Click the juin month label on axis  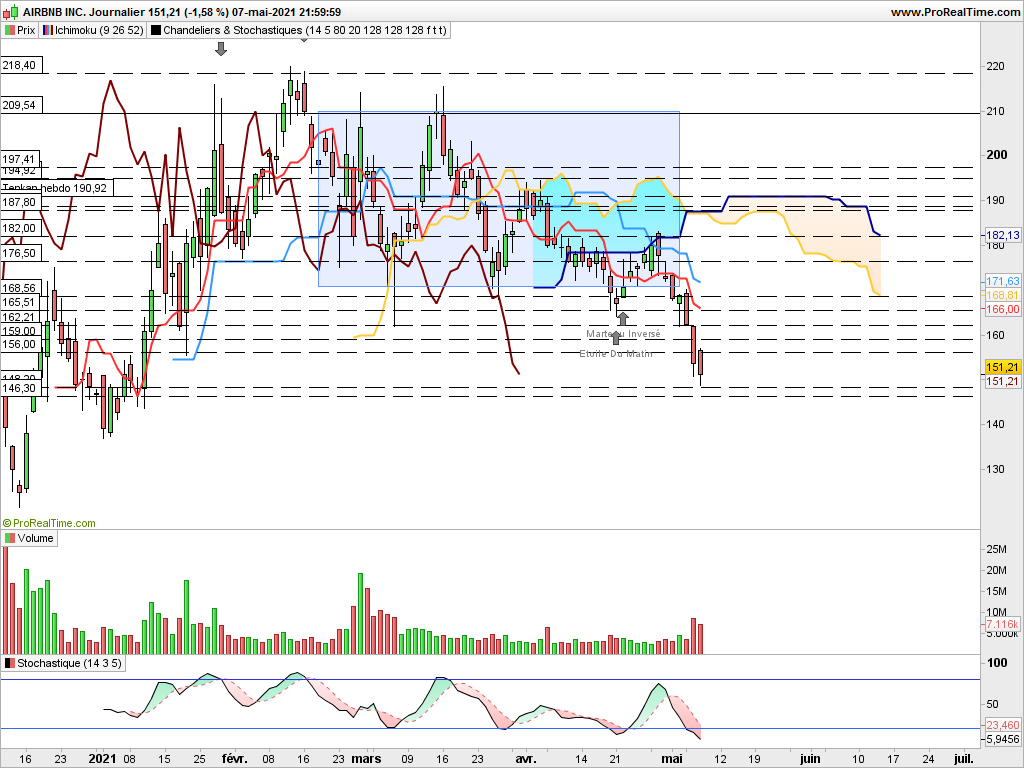coord(810,759)
